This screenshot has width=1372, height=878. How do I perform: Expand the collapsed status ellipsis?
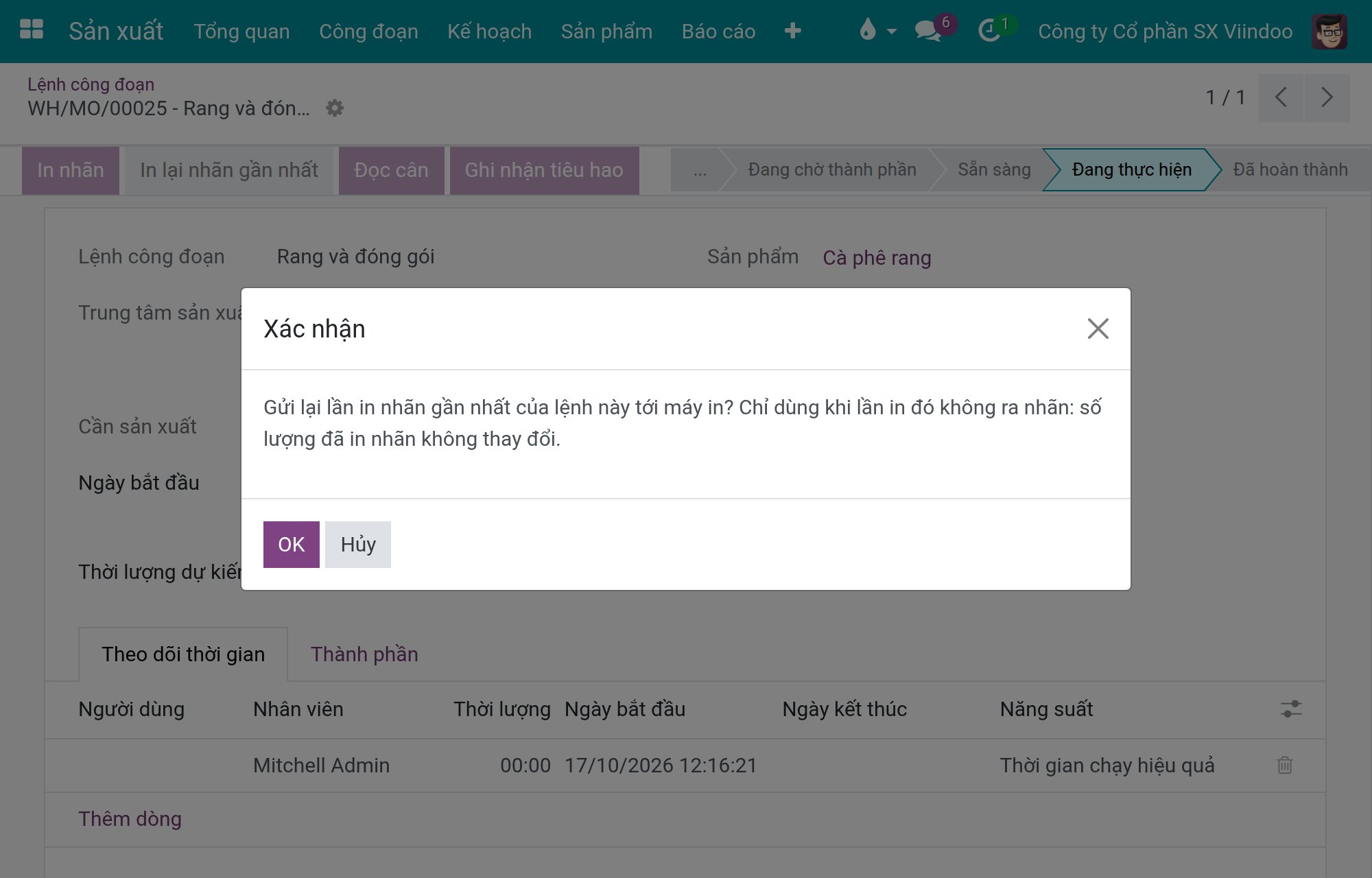[x=699, y=169]
